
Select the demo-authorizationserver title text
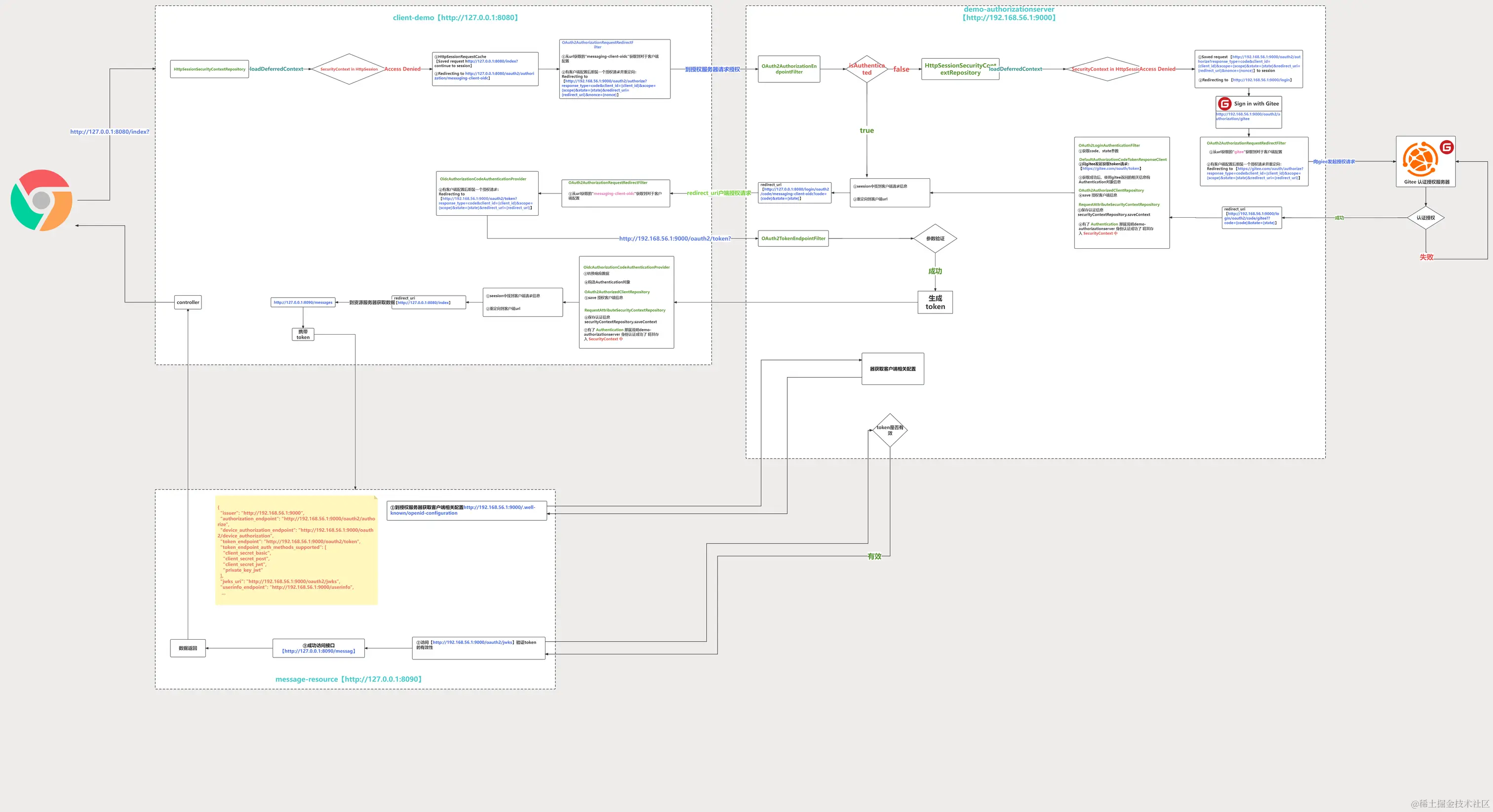click(1009, 13)
